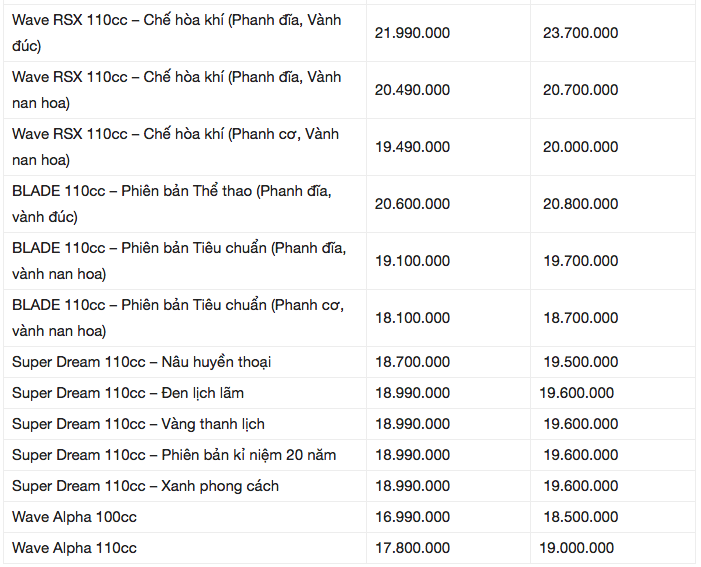The height and width of the screenshot is (567, 701).
Task: Select Super Dream 110cc Đen lịch lãm cell
Action: [x=128, y=393]
